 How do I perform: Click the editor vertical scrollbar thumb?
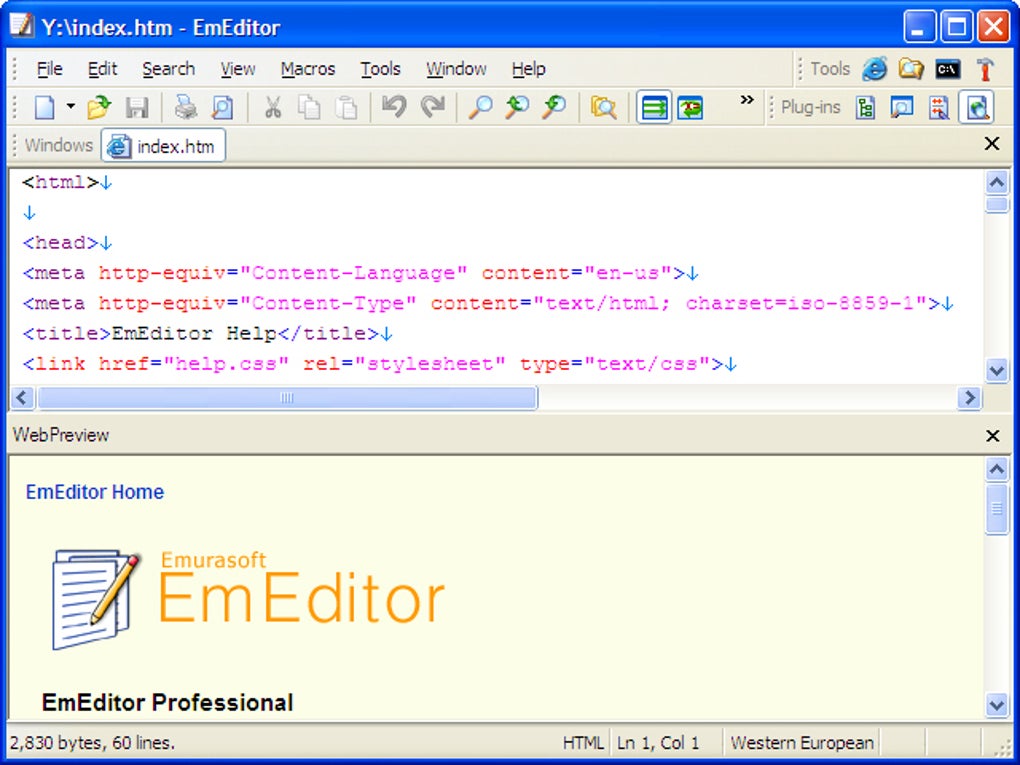[x=997, y=205]
